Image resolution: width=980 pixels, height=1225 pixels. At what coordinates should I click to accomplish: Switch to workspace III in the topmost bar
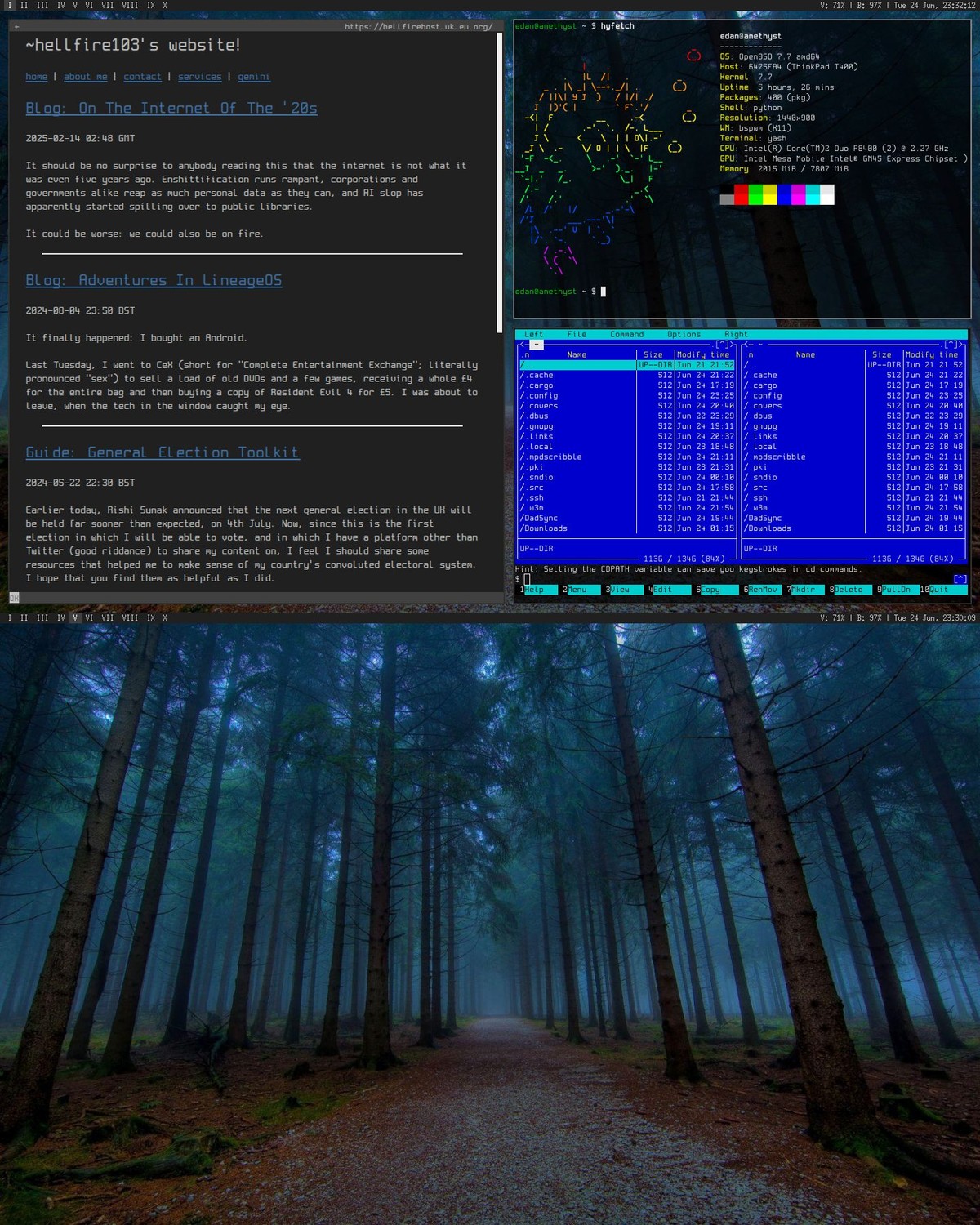[42, 5]
